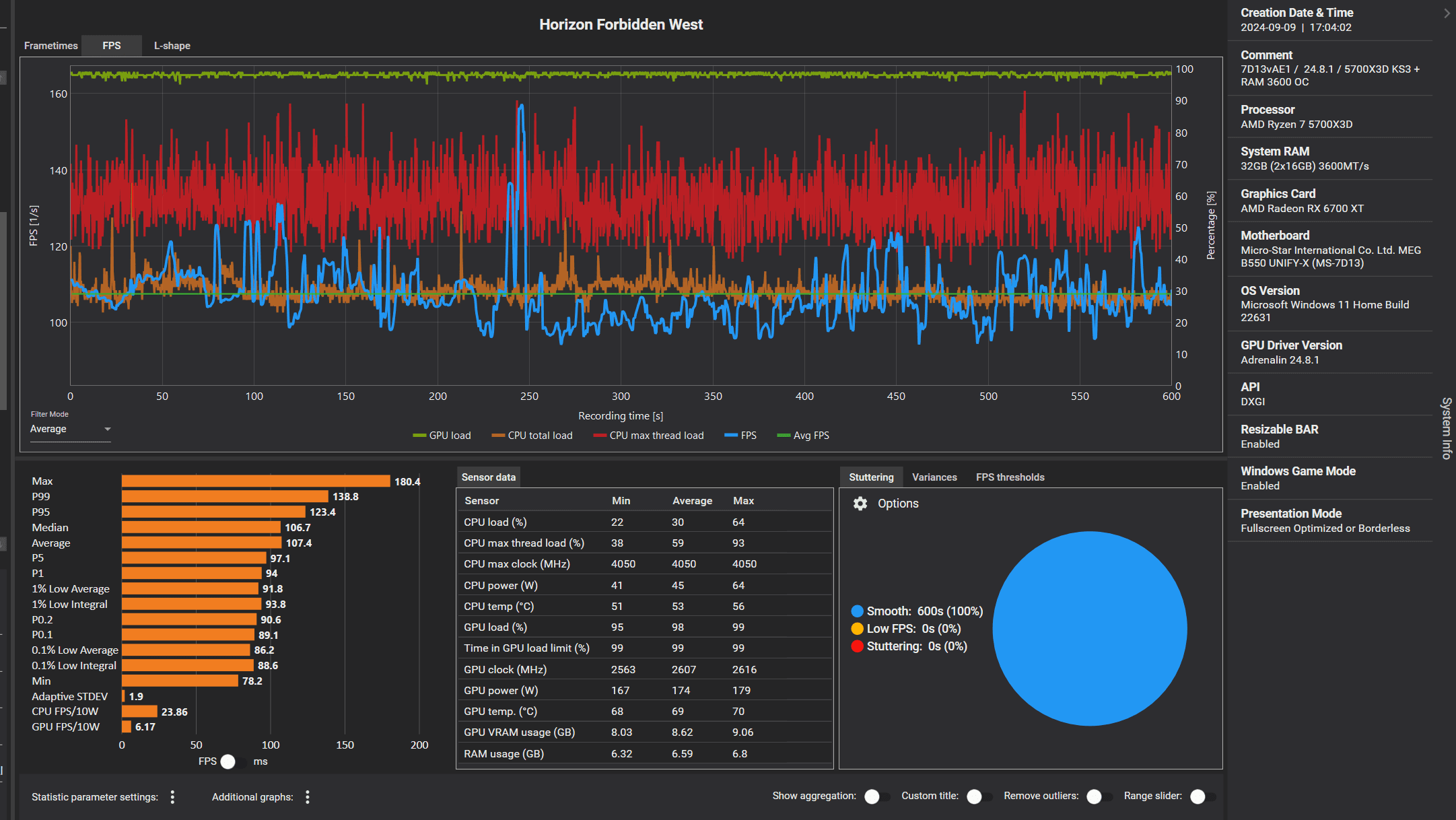This screenshot has width=1456, height=820.
Task: Click the CPU total load legend marker
Action: coord(498,436)
